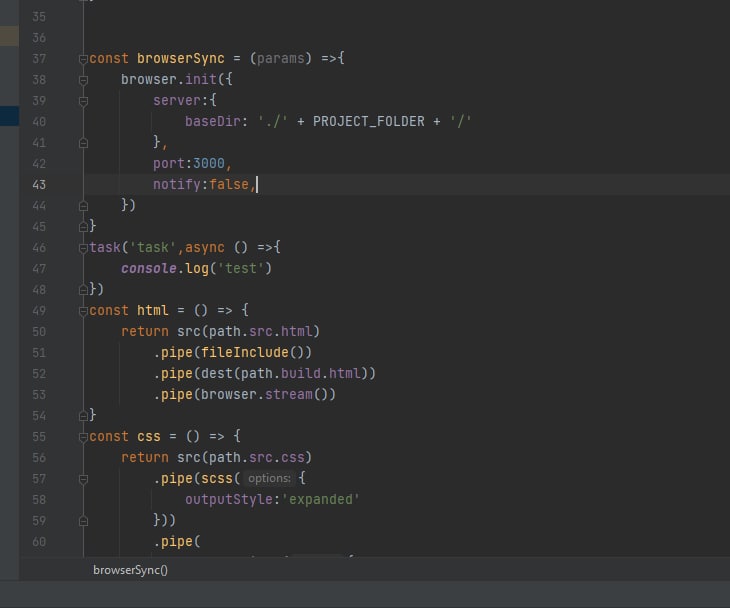The image size is (730, 608).
Task: Click fold end marker on line 54
Action: coord(83,416)
